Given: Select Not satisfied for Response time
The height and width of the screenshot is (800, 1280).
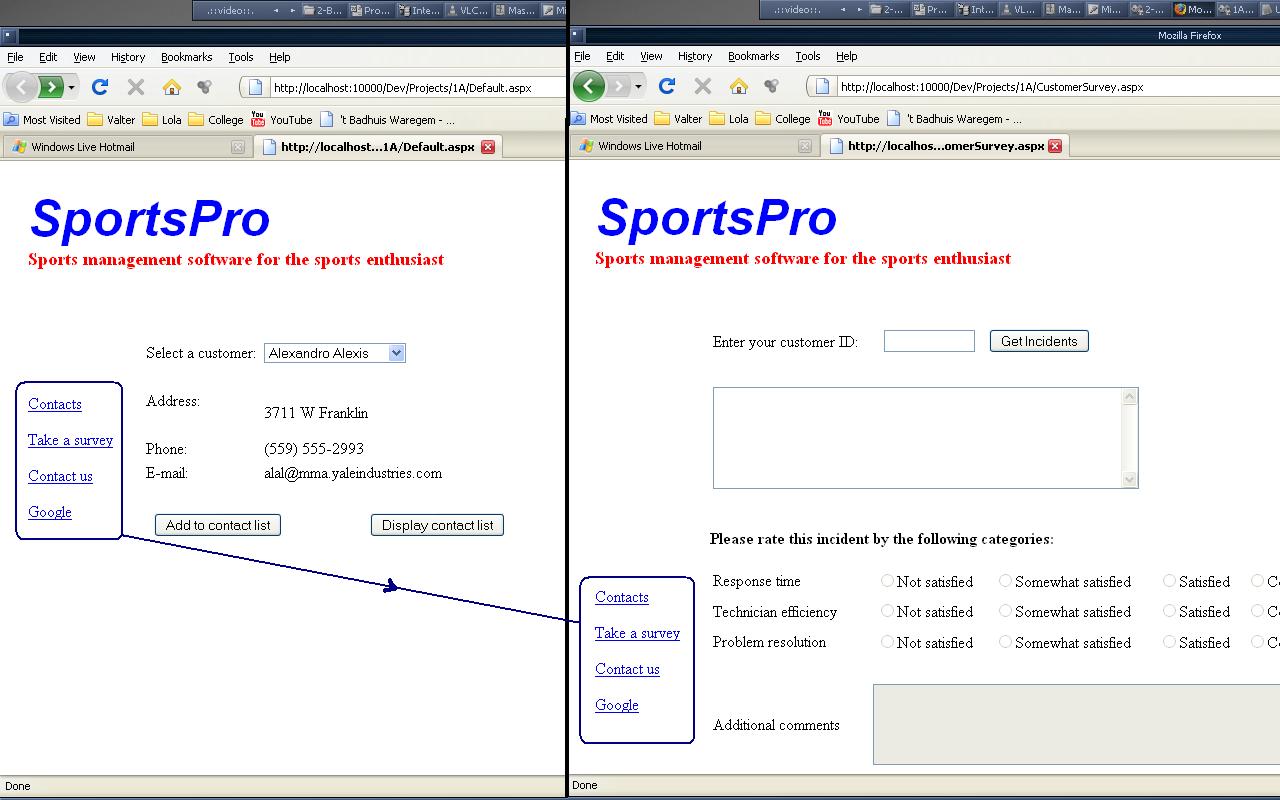Looking at the screenshot, I should [887, 581].
